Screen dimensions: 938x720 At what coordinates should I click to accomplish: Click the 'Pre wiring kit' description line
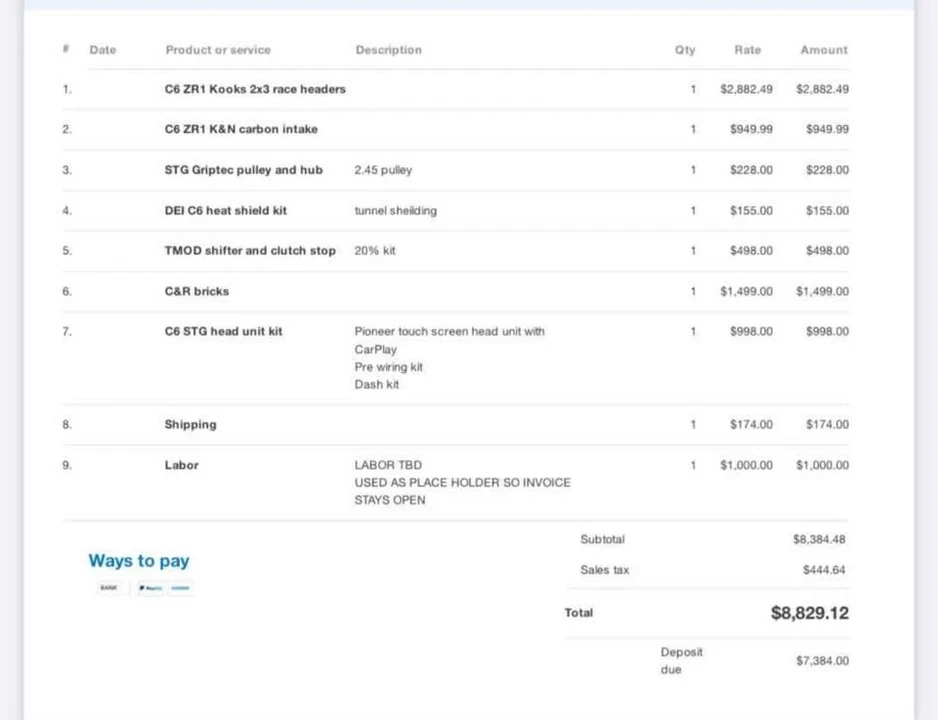coord(388,367)
